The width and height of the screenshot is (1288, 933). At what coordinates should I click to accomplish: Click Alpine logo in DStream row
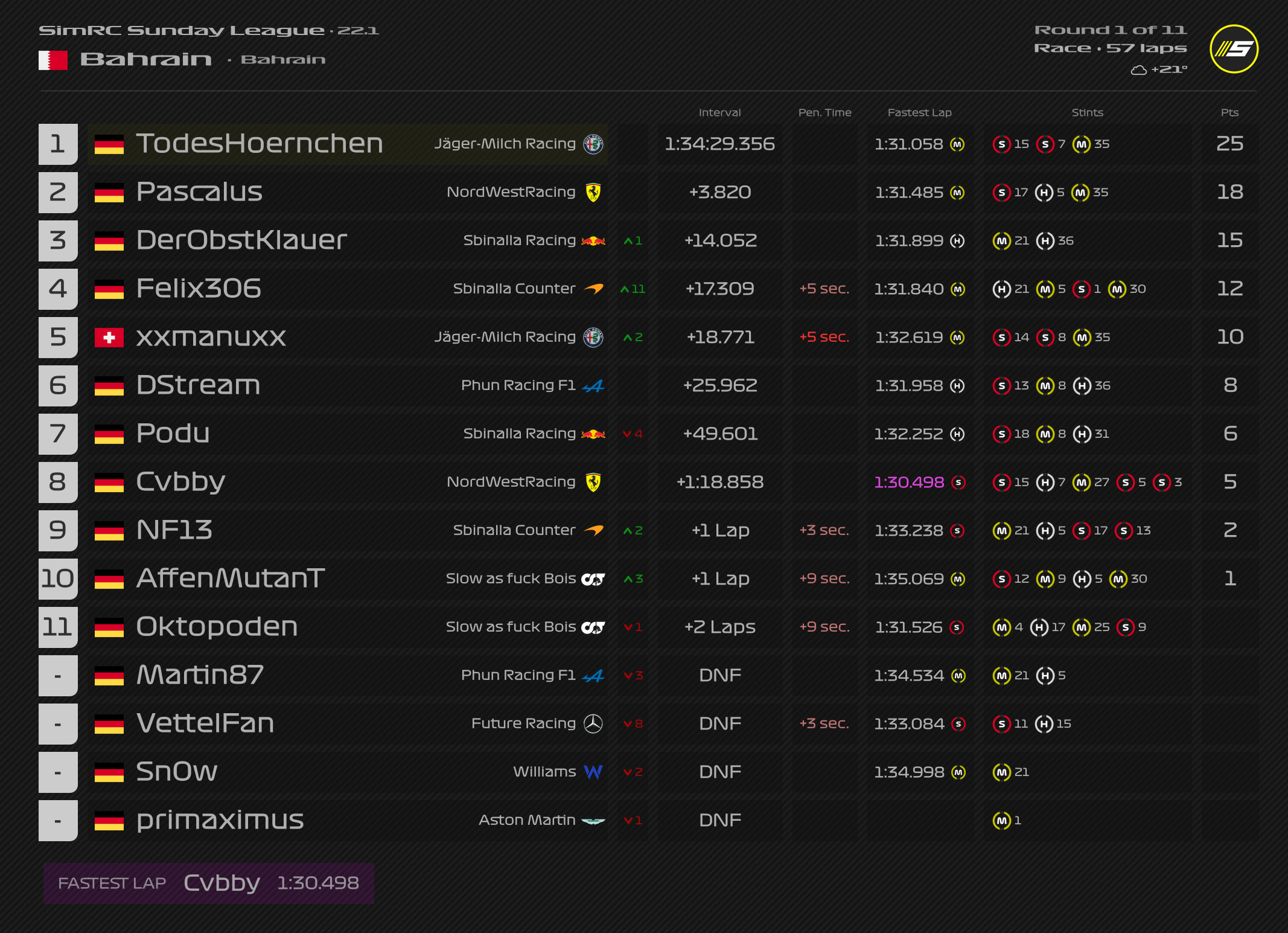593,386
